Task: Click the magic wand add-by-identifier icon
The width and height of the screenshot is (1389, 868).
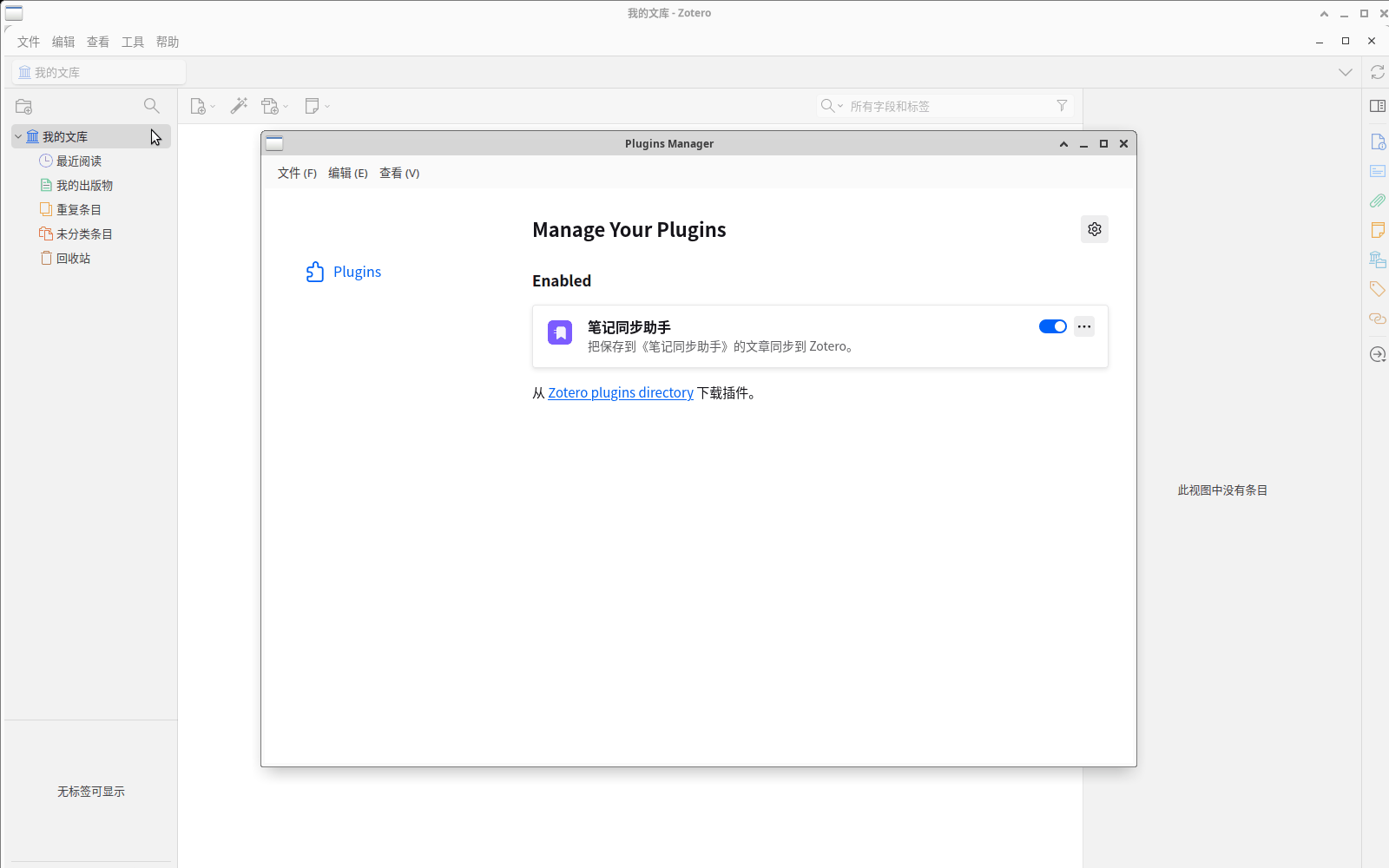Action: click(239, 106)
